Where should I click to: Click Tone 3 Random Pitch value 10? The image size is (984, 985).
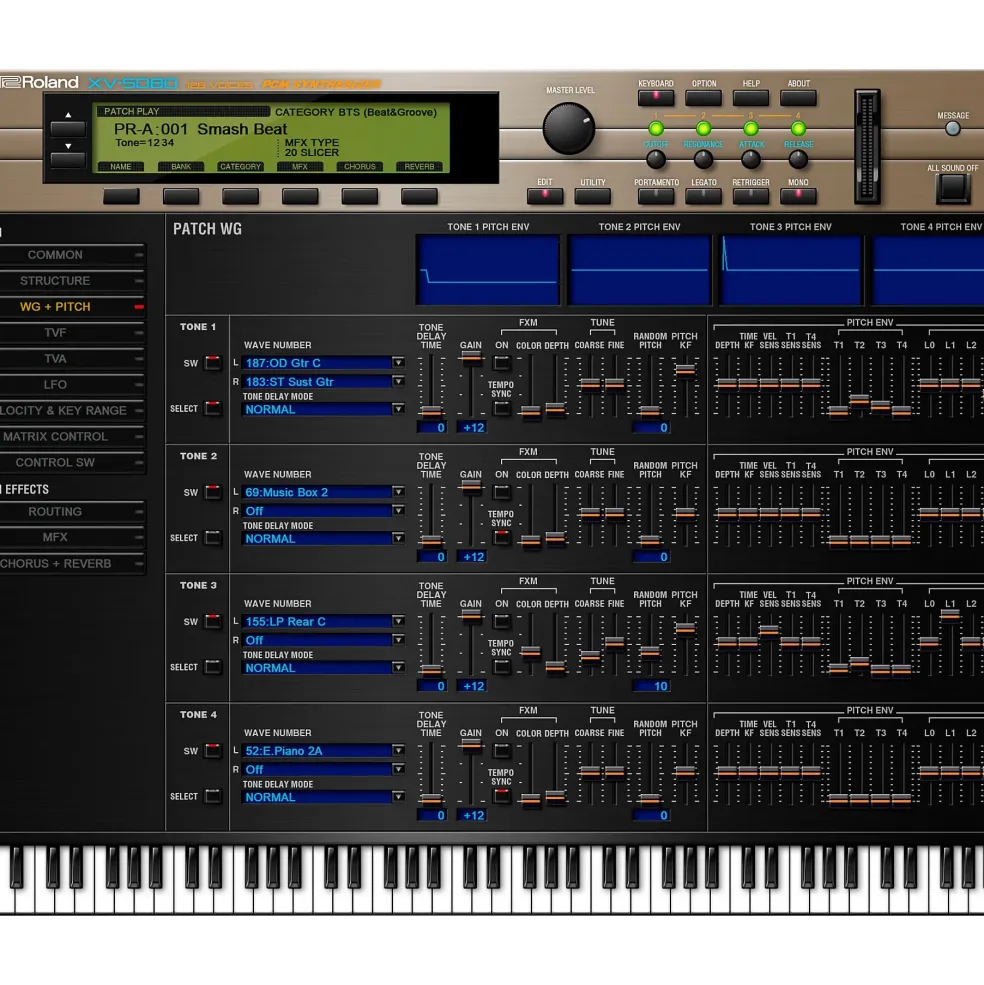(651, 687)
